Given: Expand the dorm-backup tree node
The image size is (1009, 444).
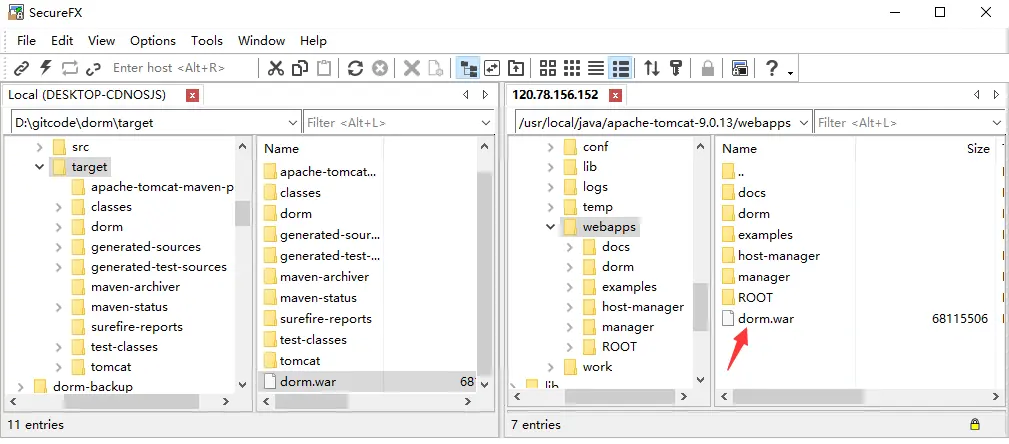Looking at the screenshot, I should pos(21,387).
